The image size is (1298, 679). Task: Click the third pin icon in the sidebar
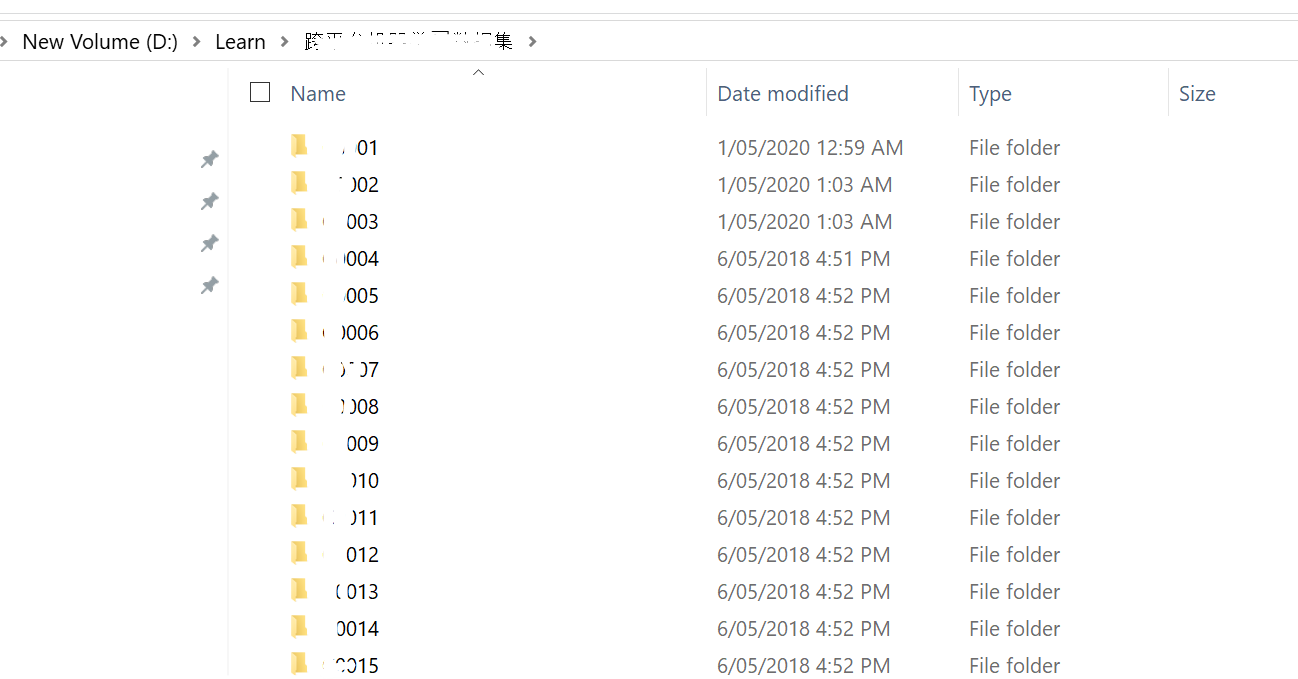(210, 243)
